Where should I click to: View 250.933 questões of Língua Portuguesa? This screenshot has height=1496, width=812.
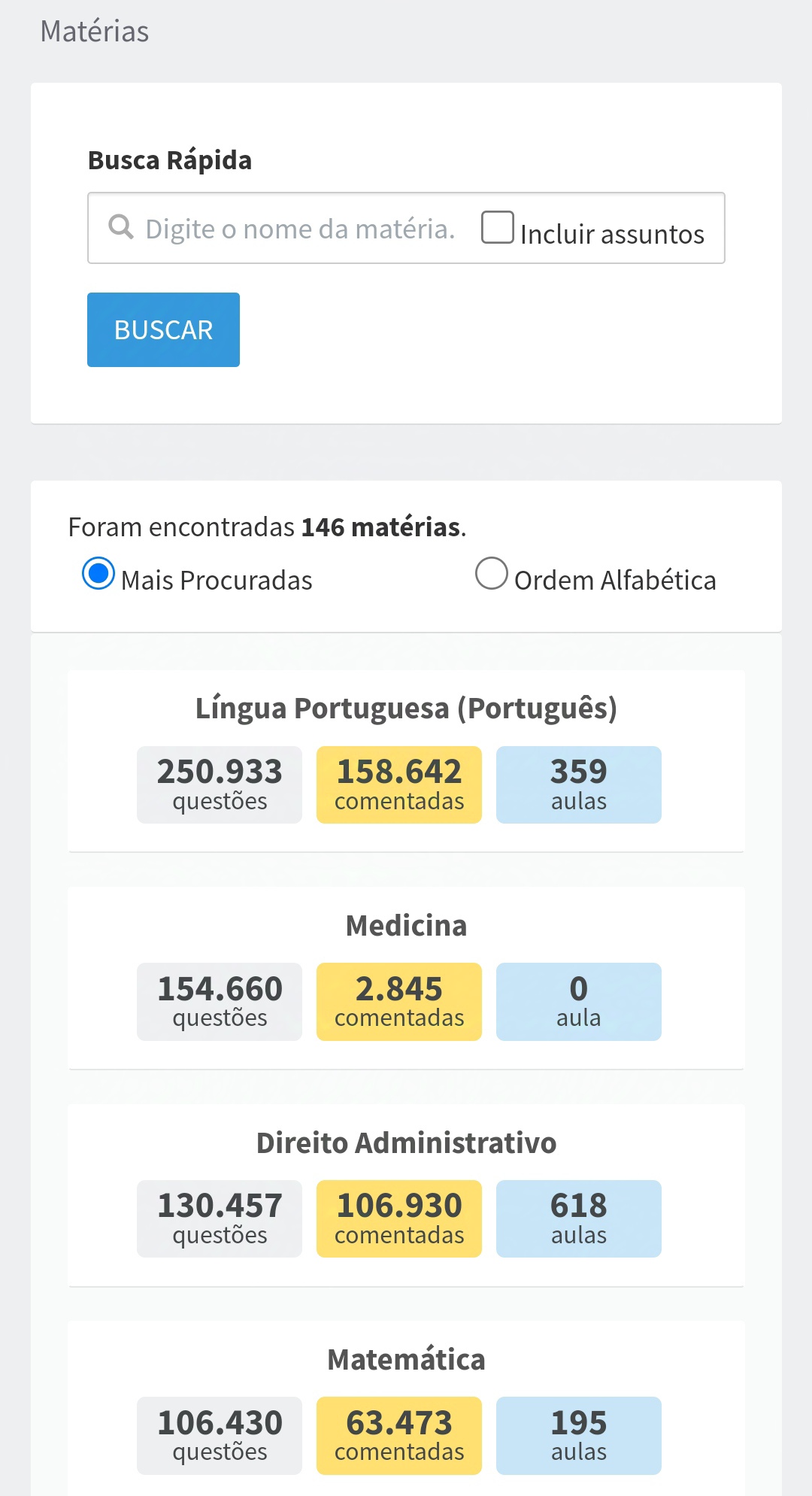tap(220, 784)
